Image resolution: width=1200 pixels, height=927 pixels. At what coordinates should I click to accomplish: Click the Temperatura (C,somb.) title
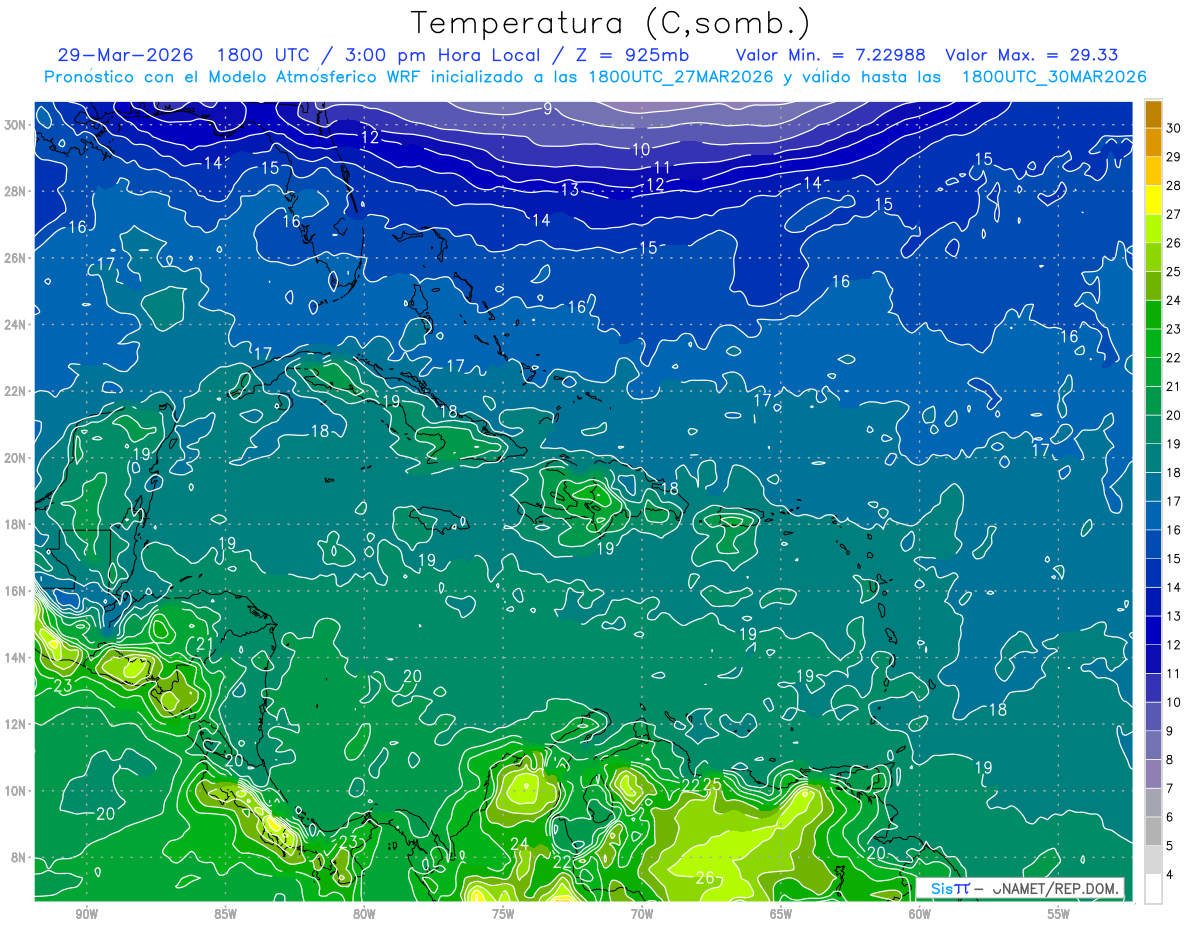[611, 23]
